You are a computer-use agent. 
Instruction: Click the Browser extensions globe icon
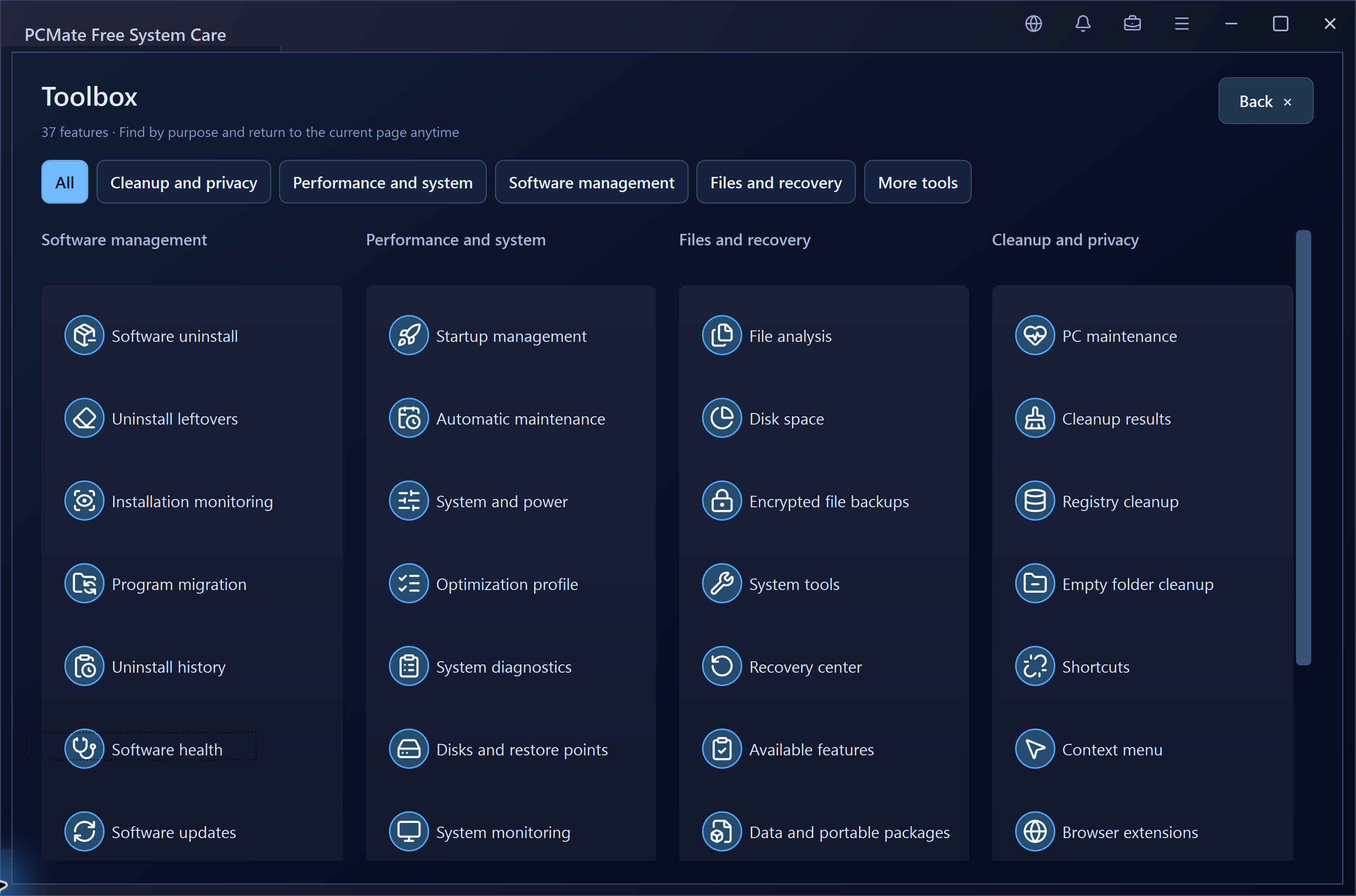click(1035, 832)
